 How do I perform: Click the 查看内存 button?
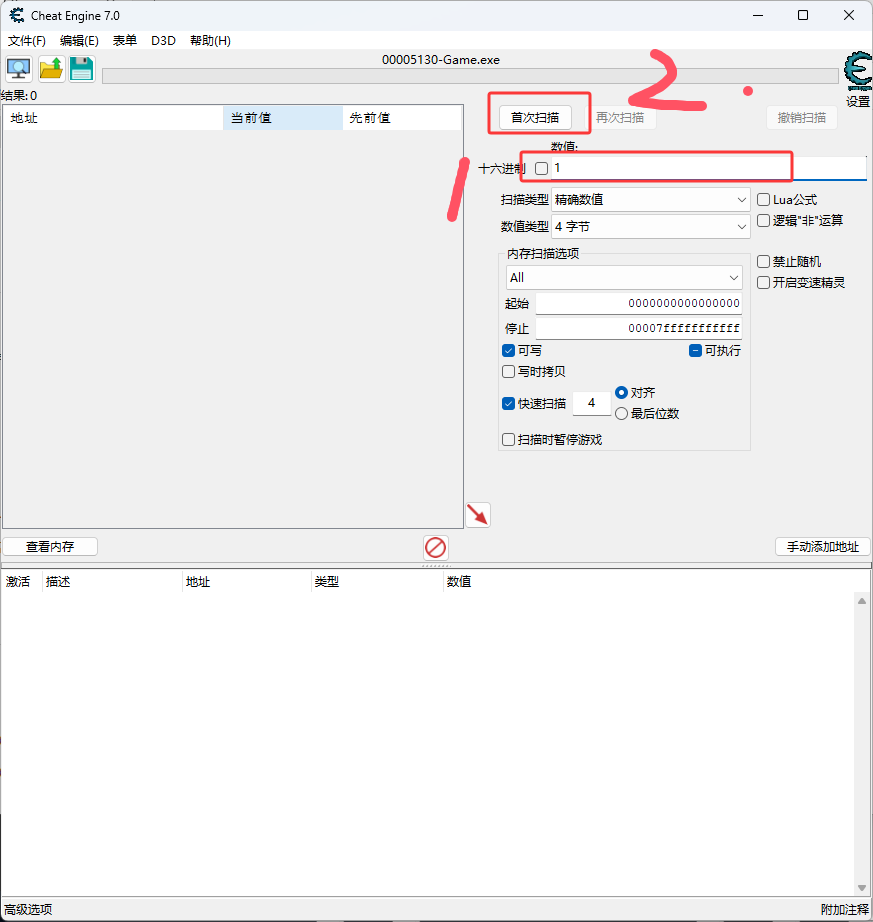click(x=50, y=547)
